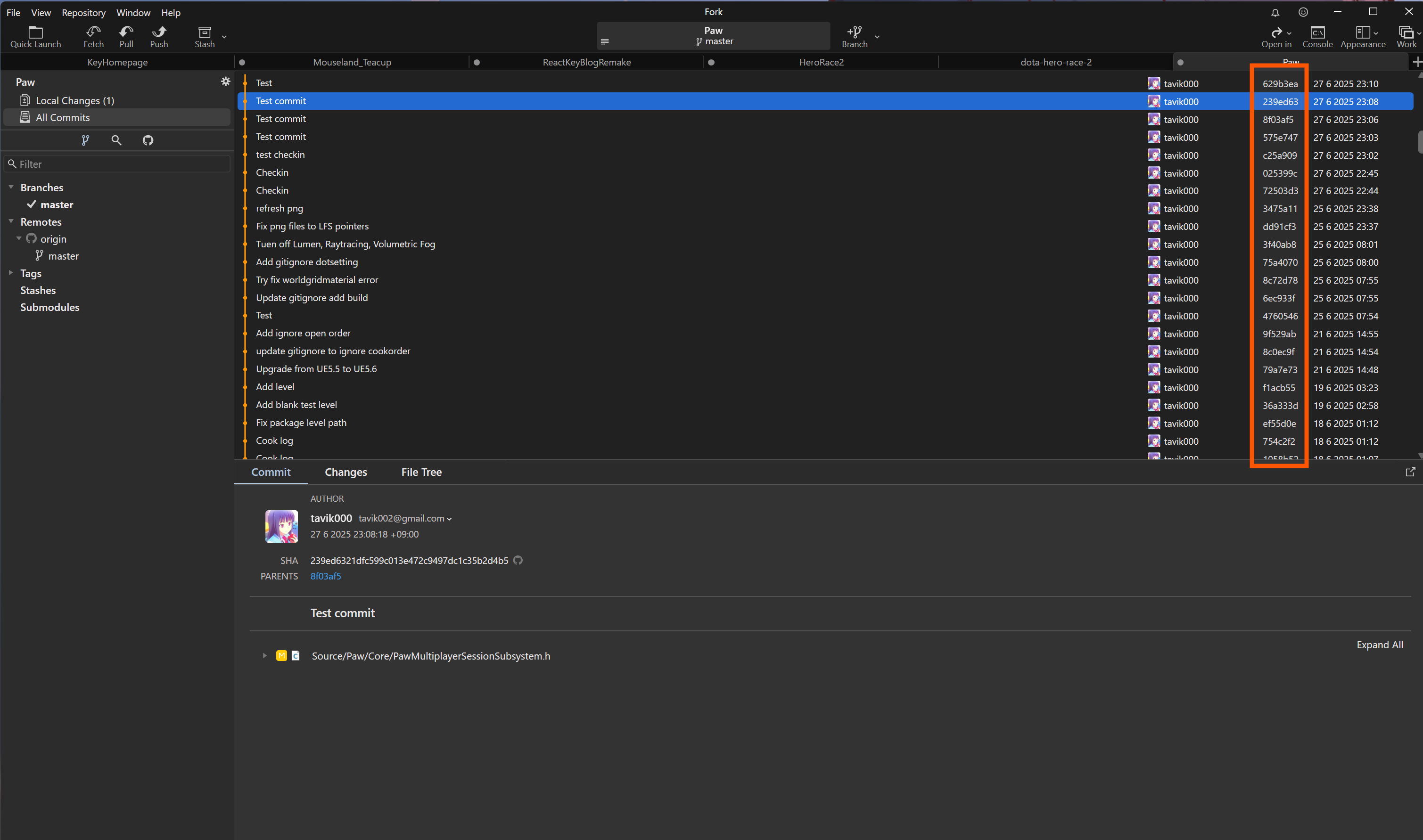Screen dimensions: 1423x840
Task: Open the View menu
Action: click(41, 12)
